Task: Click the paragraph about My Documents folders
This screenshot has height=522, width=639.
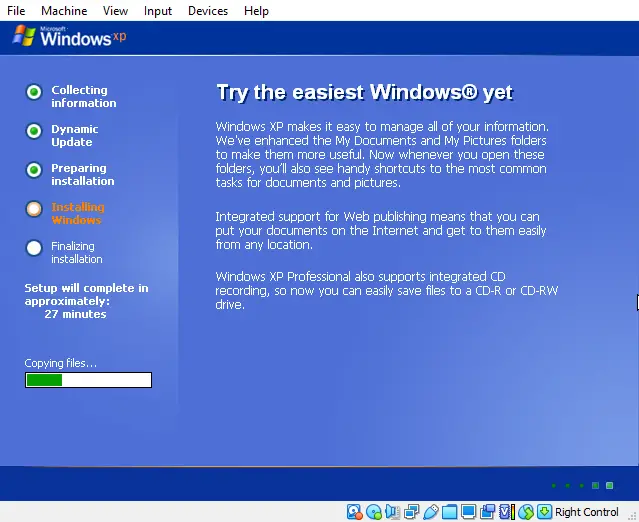Action: 382,154
